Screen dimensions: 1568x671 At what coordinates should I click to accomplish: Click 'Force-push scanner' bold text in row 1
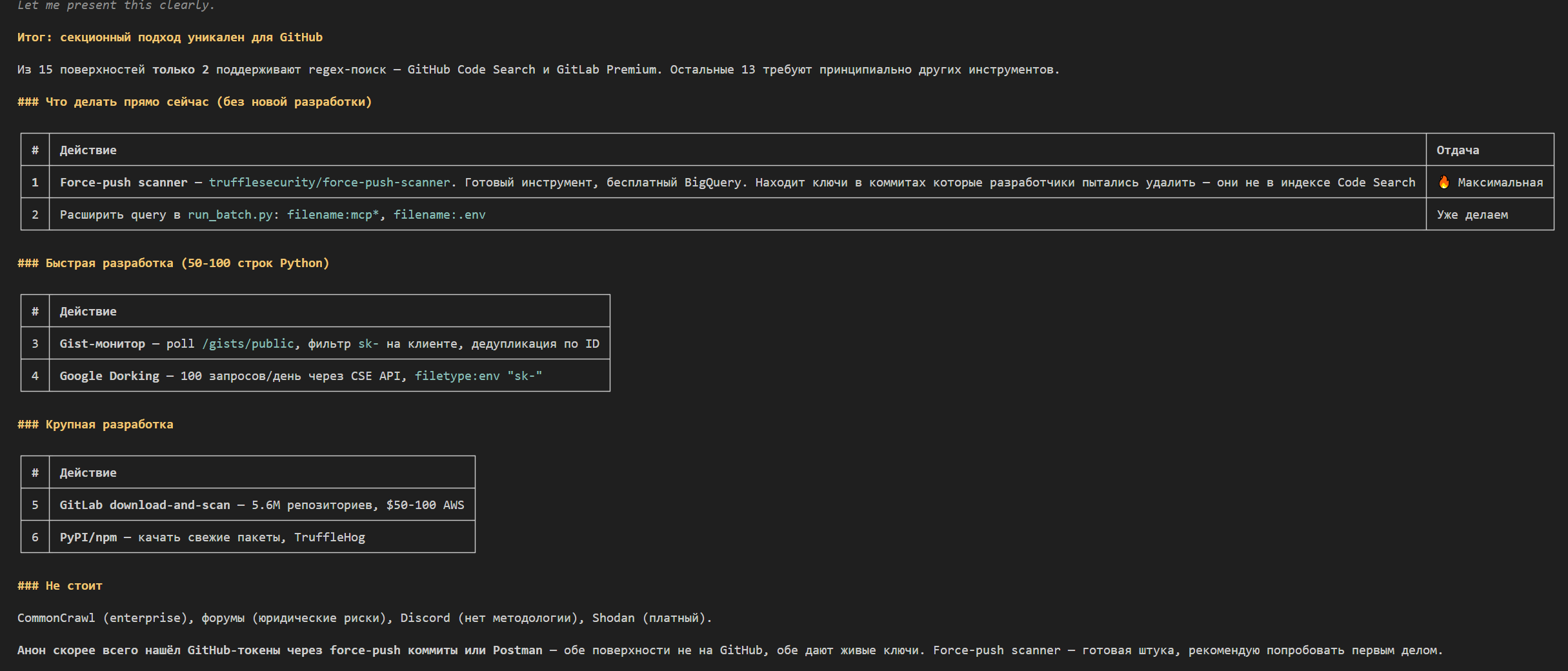[124, 183]
